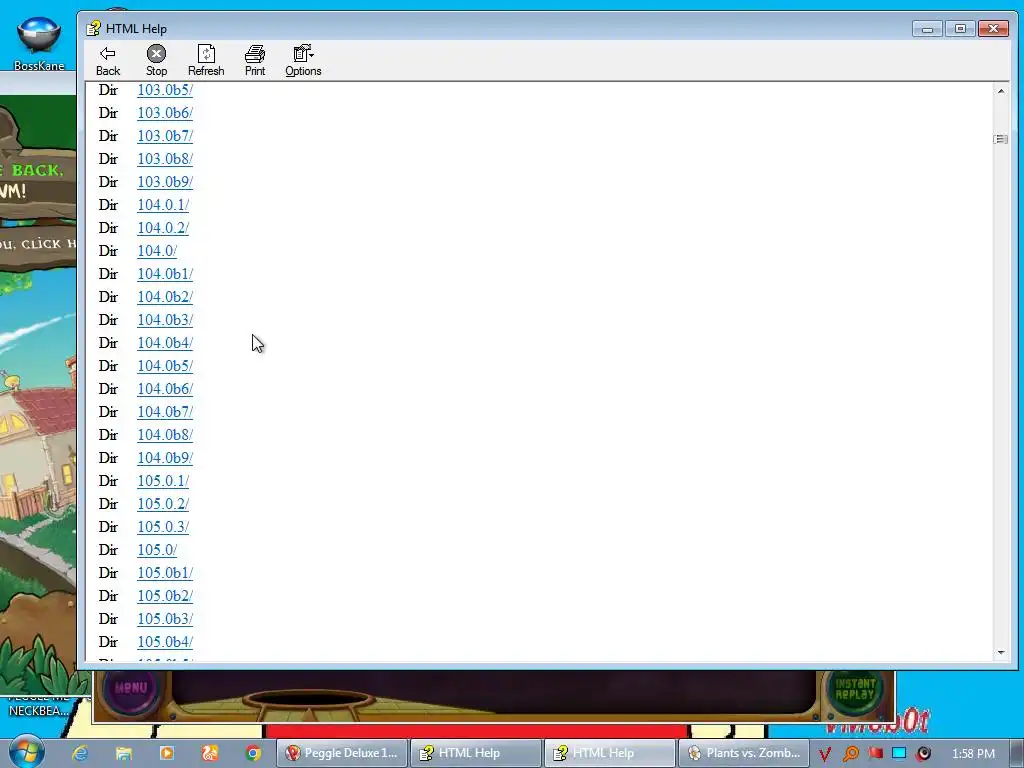This screenshot has height=768, width=1024.
Task: Click the scrollbar up arrow
Action: 1000,91
